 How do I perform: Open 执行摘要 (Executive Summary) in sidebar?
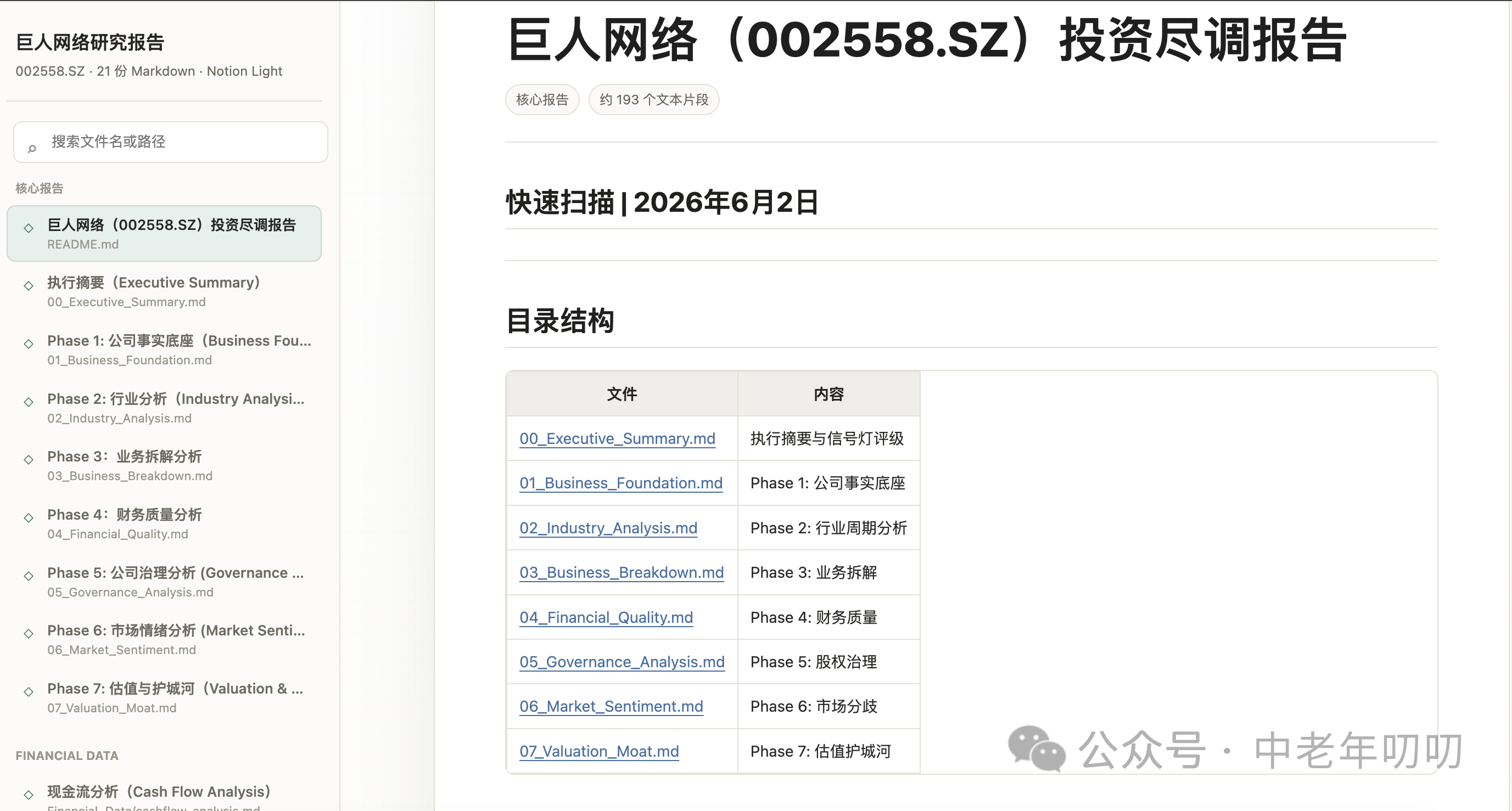coord(164,291)
